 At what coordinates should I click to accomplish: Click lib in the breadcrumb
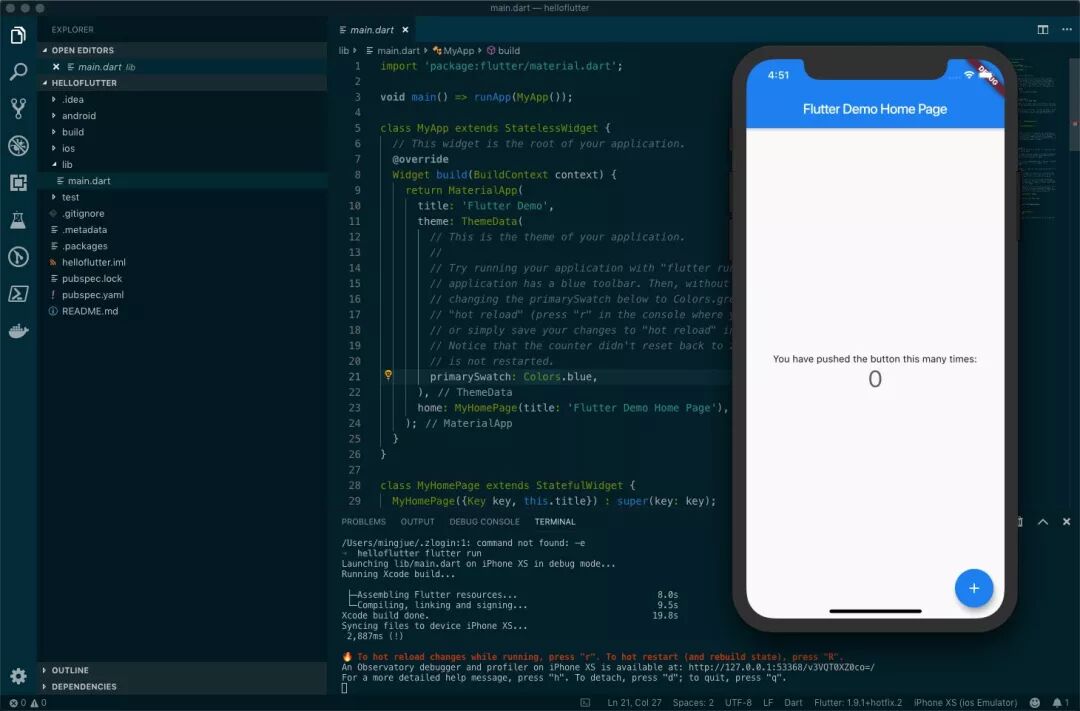[x=344, y=50]
